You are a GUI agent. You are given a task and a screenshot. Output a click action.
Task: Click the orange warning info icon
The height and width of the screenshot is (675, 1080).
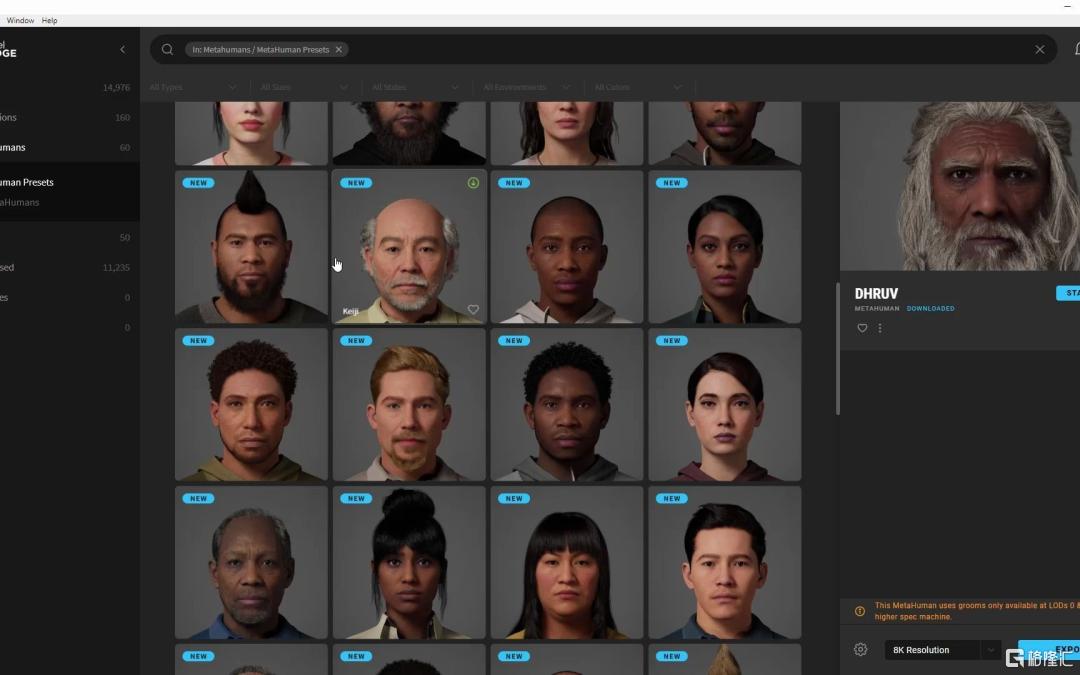[860, 611]
